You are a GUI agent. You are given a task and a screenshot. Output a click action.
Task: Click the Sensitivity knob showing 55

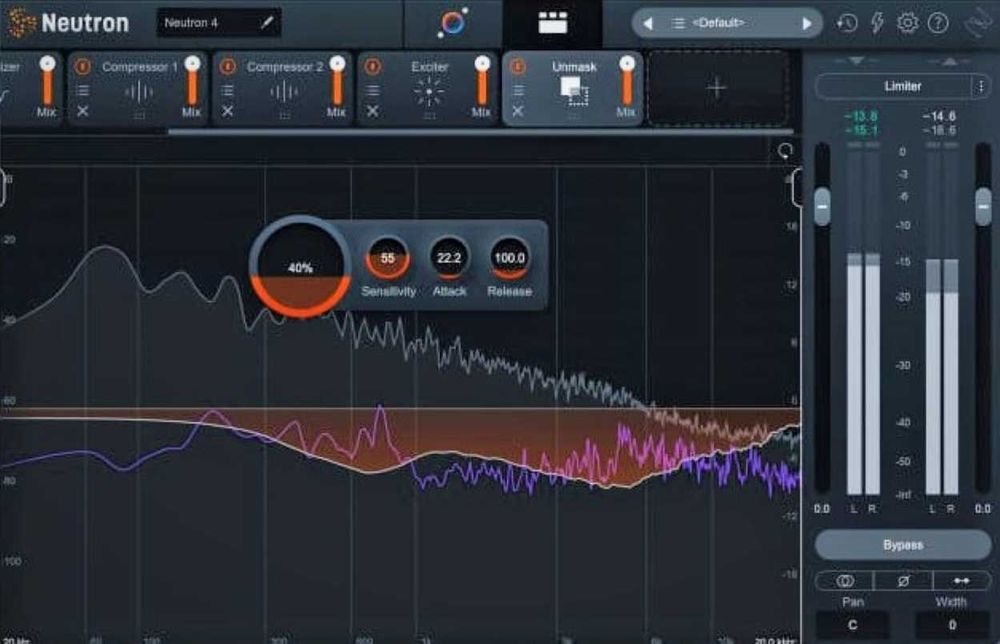coord(387,258)
